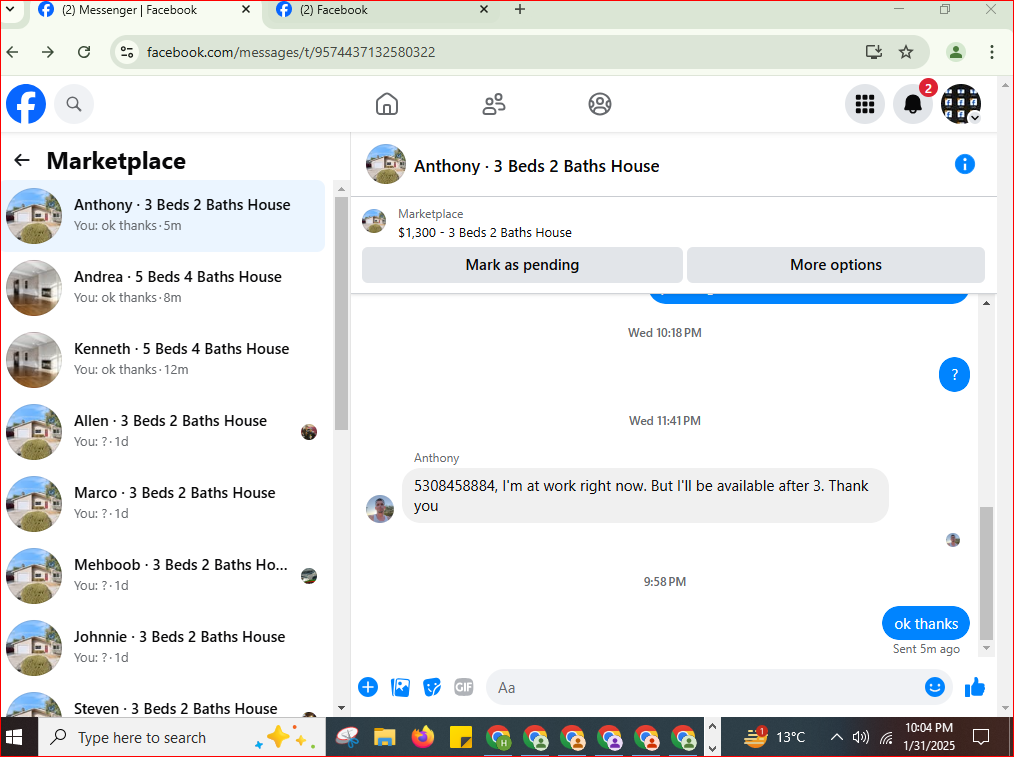Viewport: 1014px width, 757px height.
Task: Click the chat header listing thumbnail
Action: [386, 164]
